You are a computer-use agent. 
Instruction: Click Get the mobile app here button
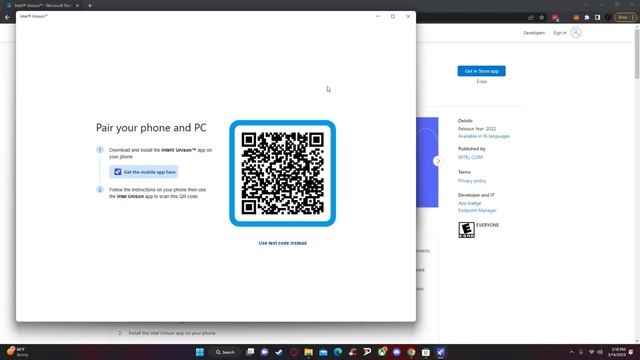[x=144, y=172]
